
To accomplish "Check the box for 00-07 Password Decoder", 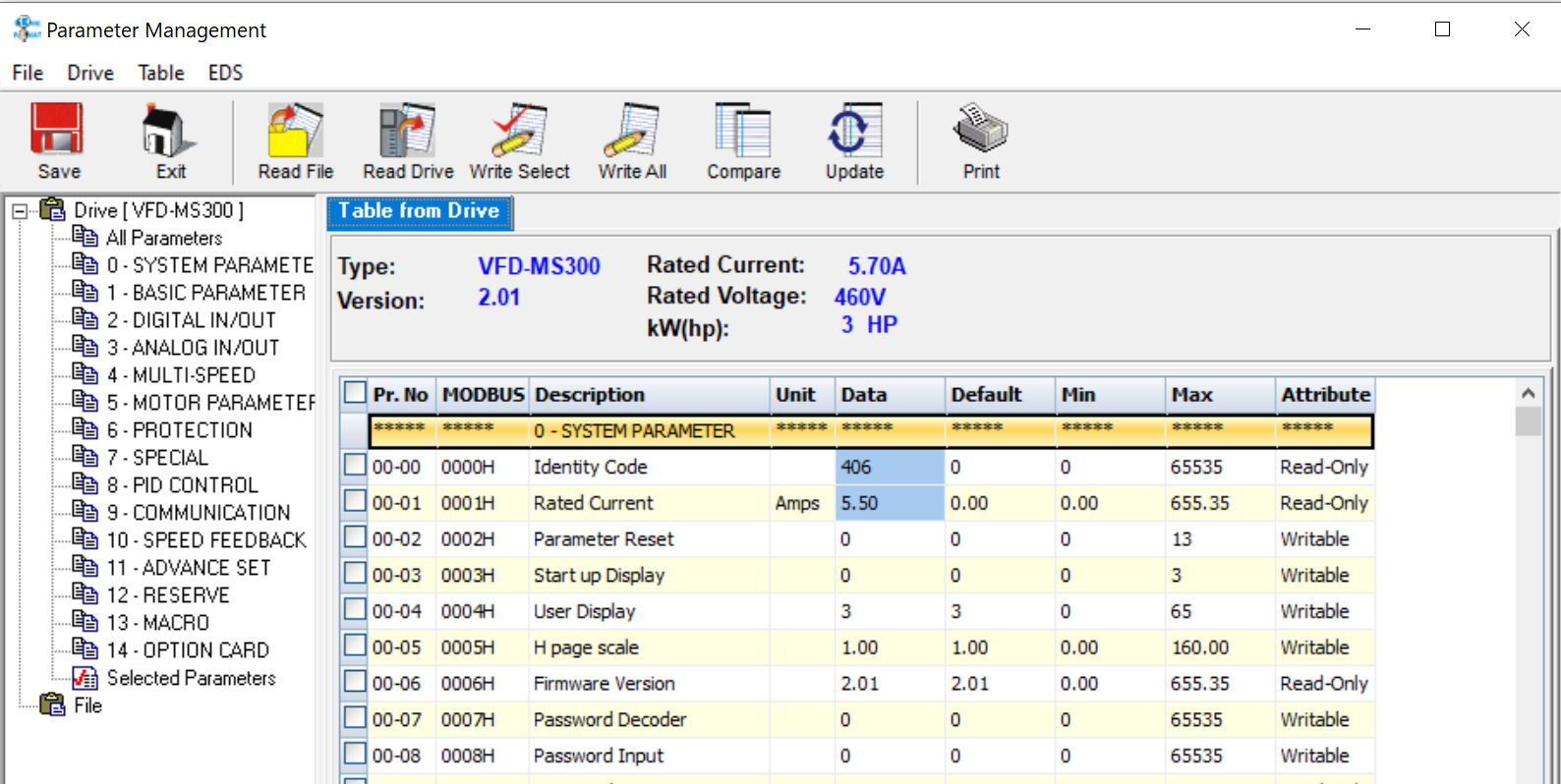I will point(355,717).
